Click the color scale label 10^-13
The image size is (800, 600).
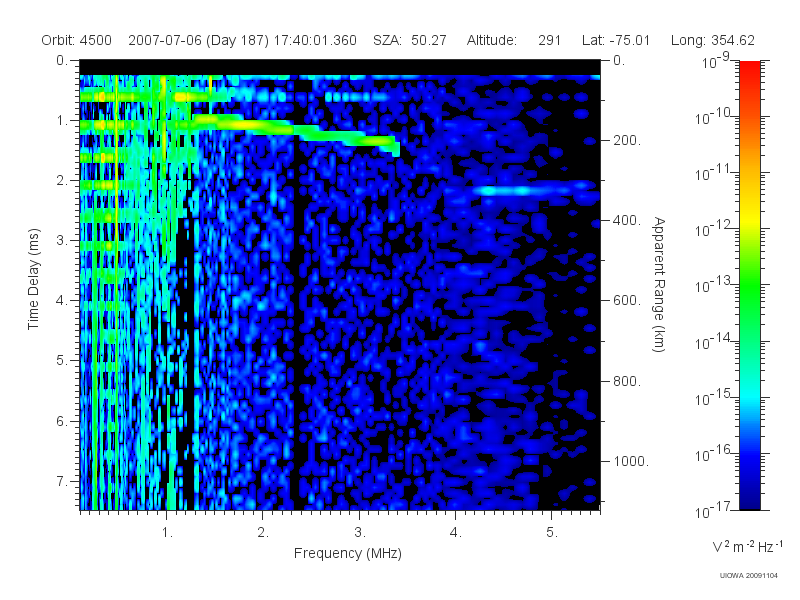point(713,284)
